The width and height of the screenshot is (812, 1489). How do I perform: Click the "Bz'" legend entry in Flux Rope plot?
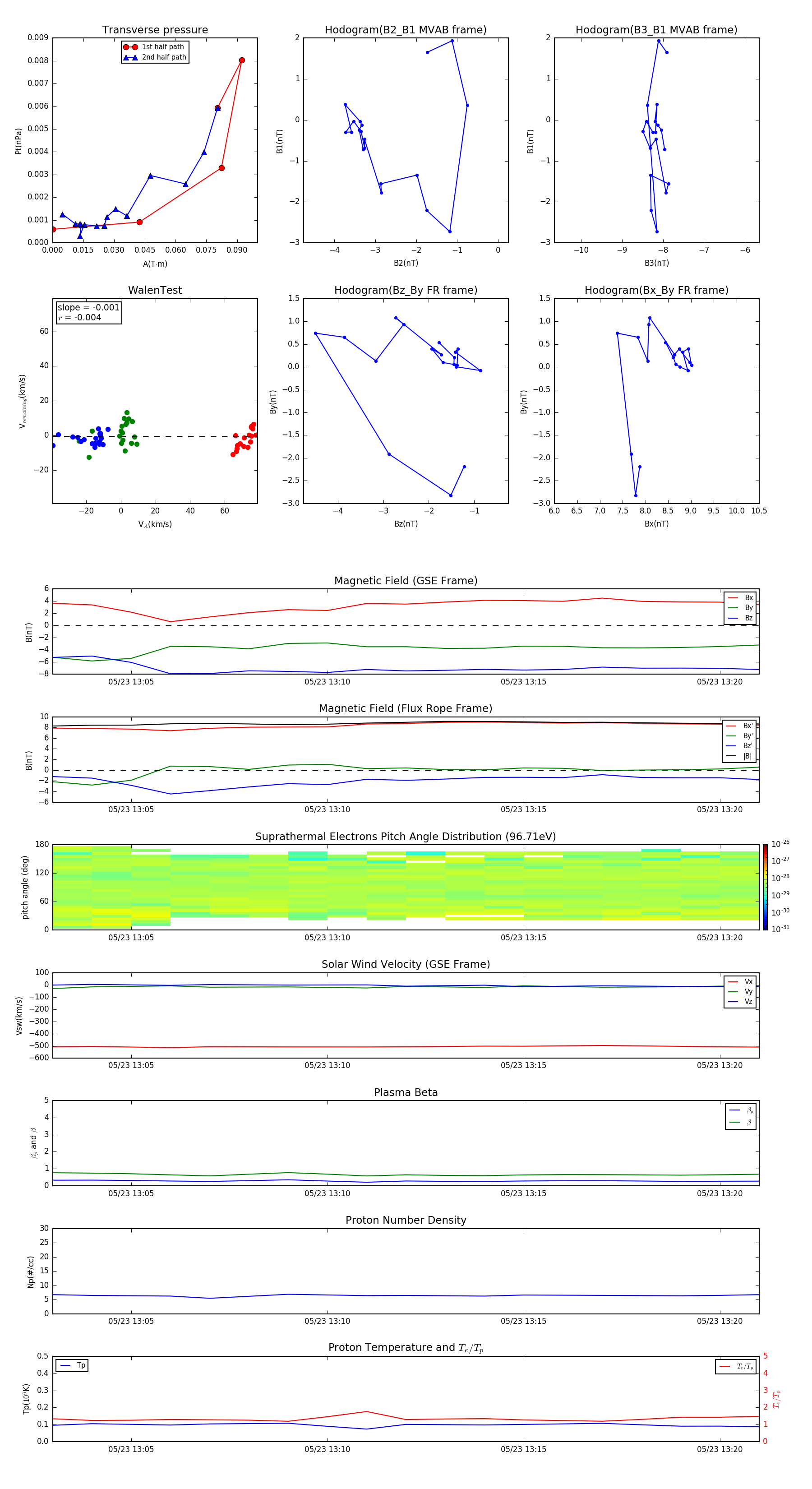coord(739,746)
